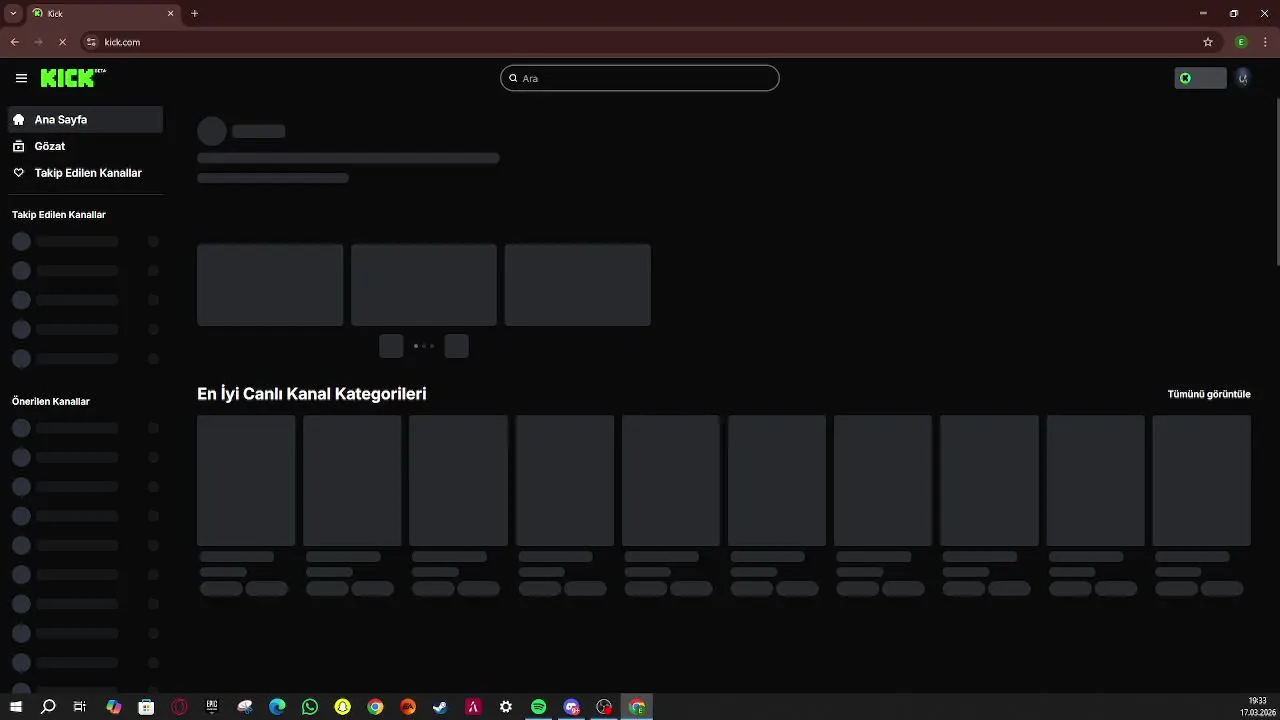Viewport: 1280px width, 720px height.
Task: Open WhatsApp from the taskbar
Action: [310, 707]
